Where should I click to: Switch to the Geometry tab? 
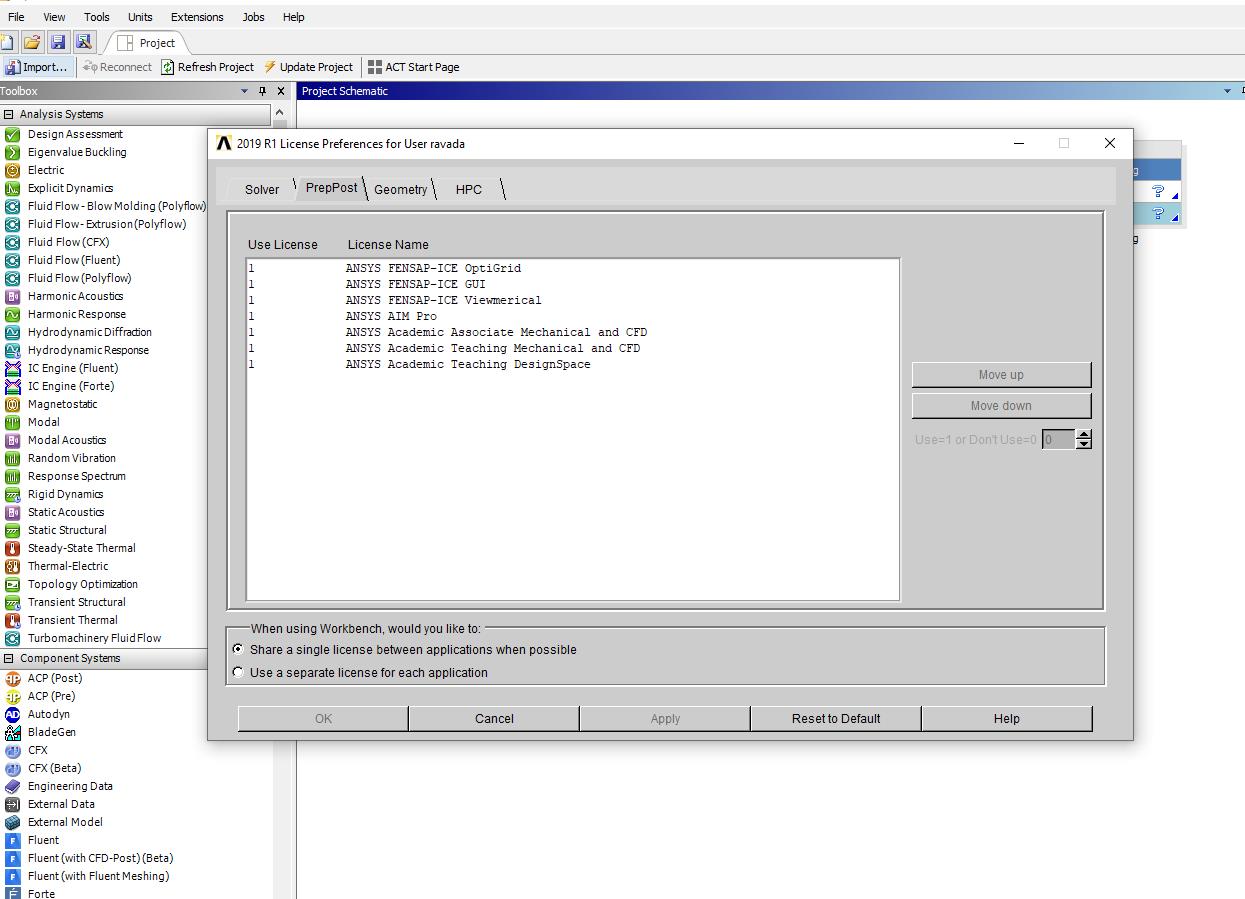(x=400, y=189)
